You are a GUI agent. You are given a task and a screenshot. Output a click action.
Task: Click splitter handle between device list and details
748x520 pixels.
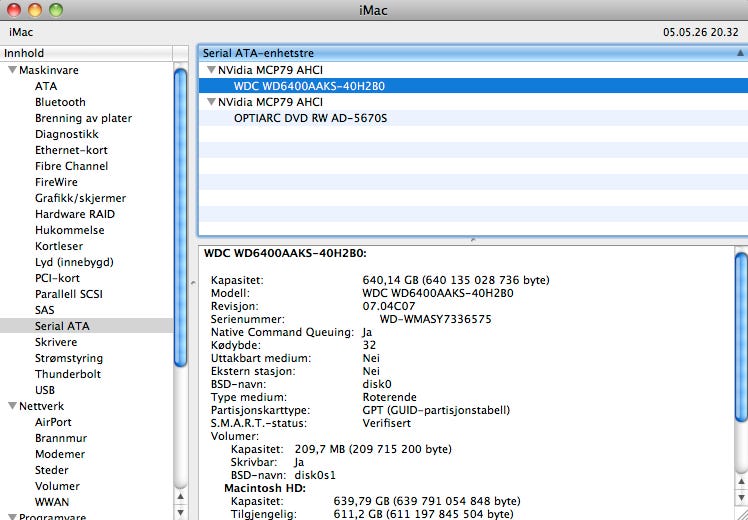[473, 240]
